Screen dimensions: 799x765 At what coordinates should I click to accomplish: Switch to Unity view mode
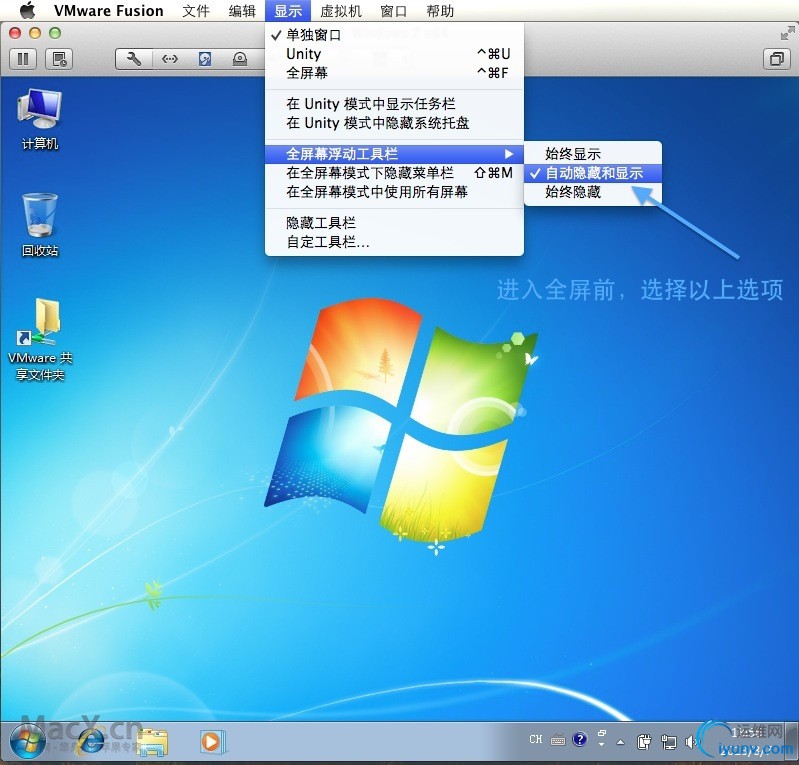[x=394, y=54]
